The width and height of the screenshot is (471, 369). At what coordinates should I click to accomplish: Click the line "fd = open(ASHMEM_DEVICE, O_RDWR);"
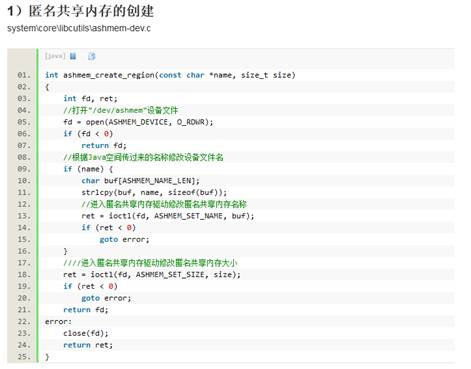(138, 122)
